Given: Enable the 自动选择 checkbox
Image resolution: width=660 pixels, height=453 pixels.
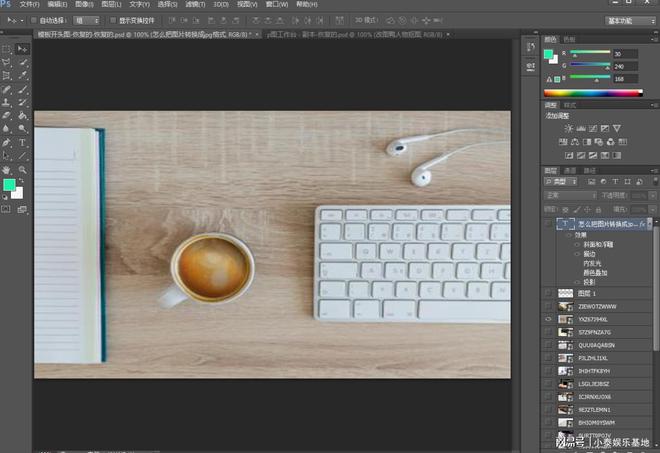Looking at the screenshot, I should tap(35, 20).
